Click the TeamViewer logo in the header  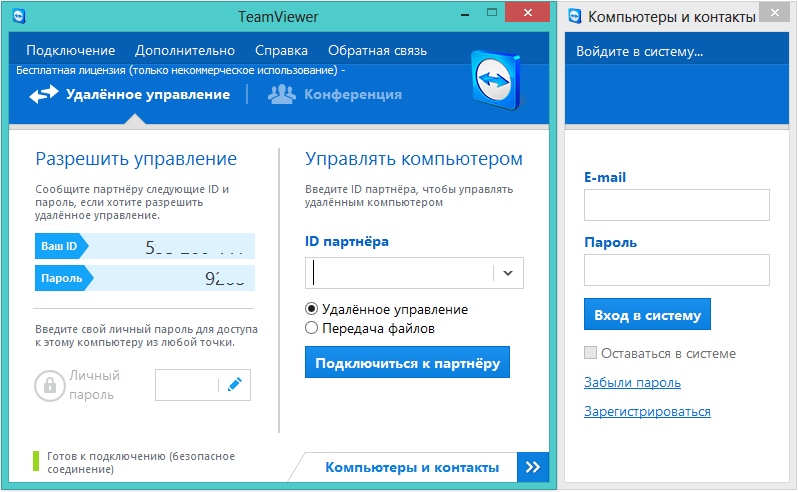pyautogui.click(x=497, y=80)
